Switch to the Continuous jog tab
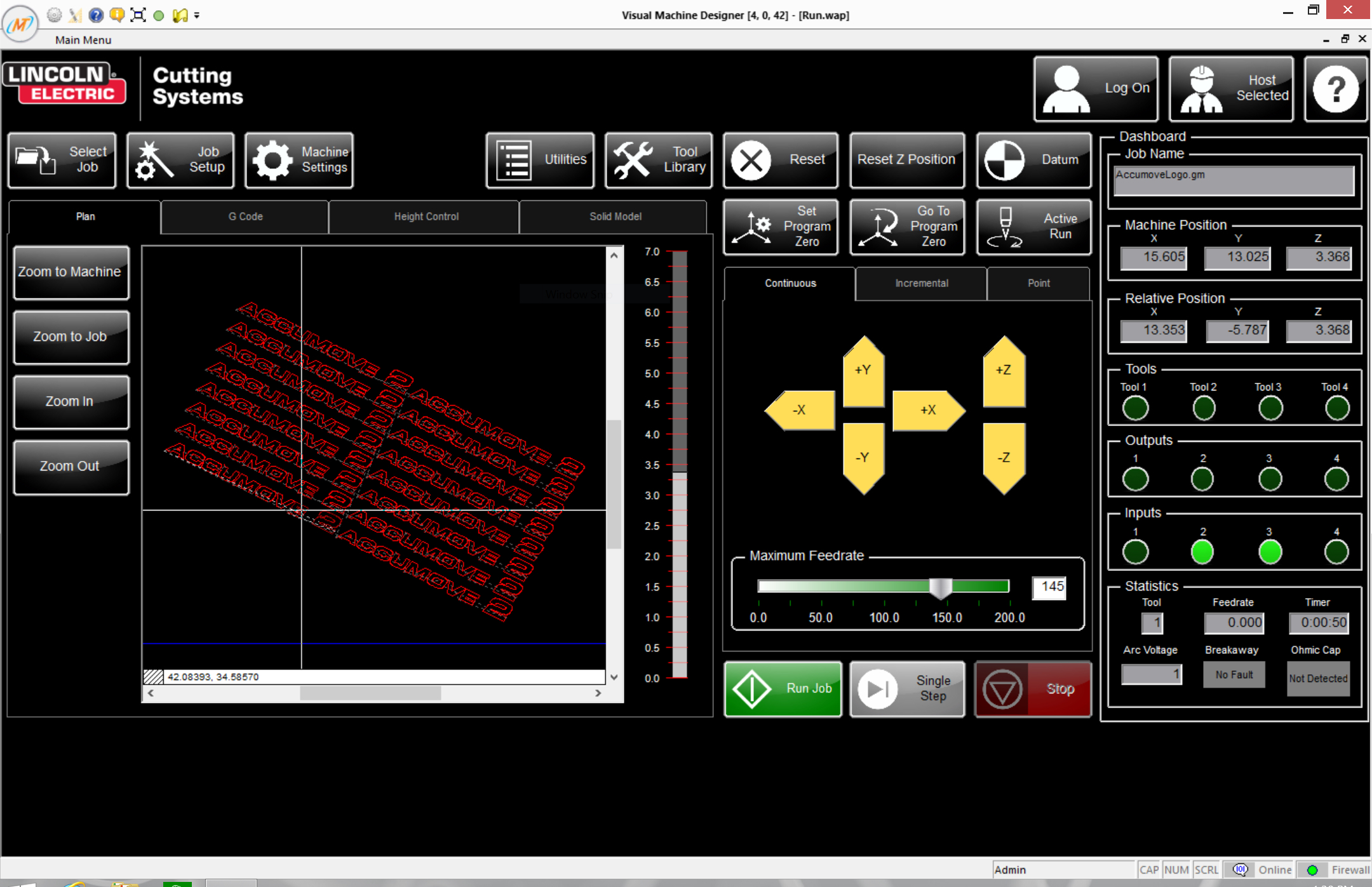This screenshot has height=887, width=1372. pyautogui.click(x=790, y=283)
